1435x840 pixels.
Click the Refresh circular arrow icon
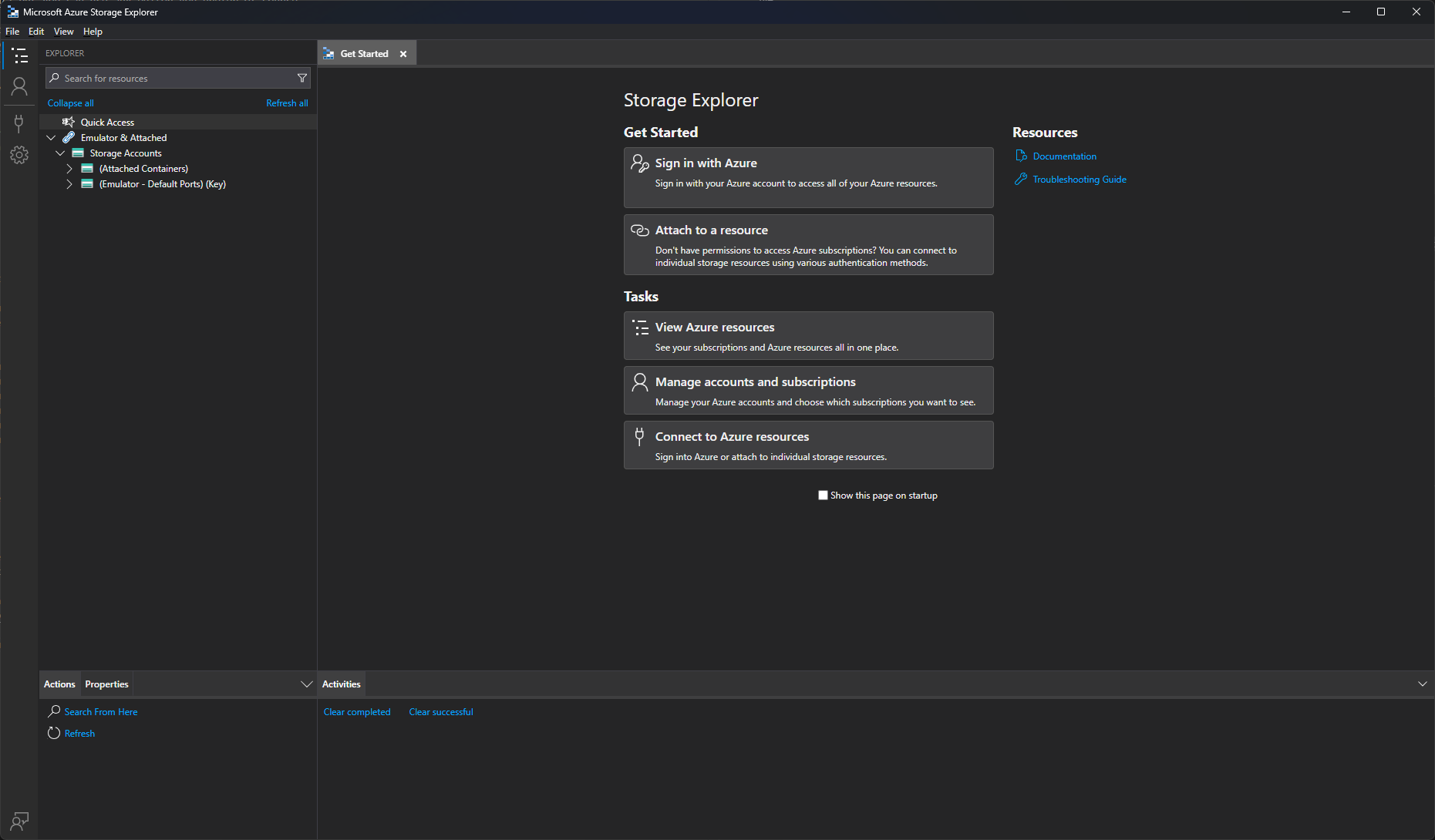pos(54,733)
